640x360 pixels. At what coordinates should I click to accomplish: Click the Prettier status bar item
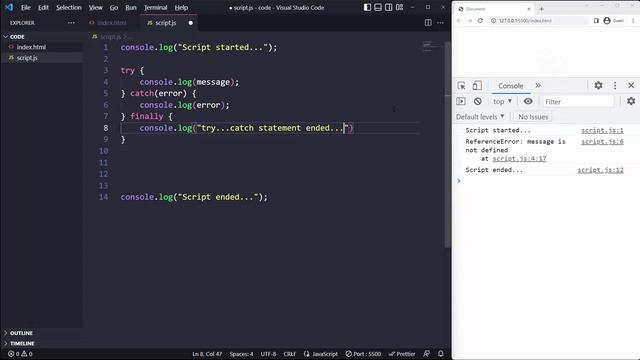click(402, 354)
